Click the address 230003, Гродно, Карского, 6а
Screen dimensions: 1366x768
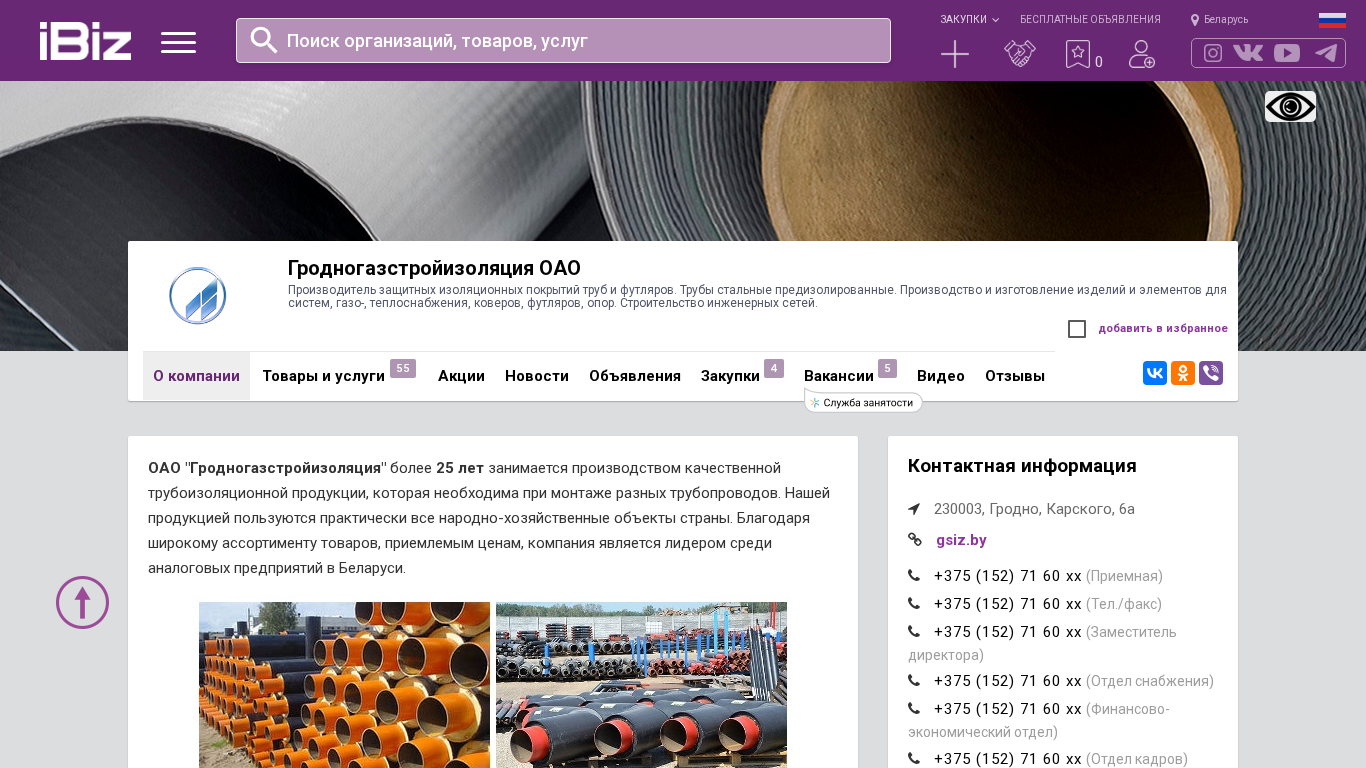click(1034, 509)
